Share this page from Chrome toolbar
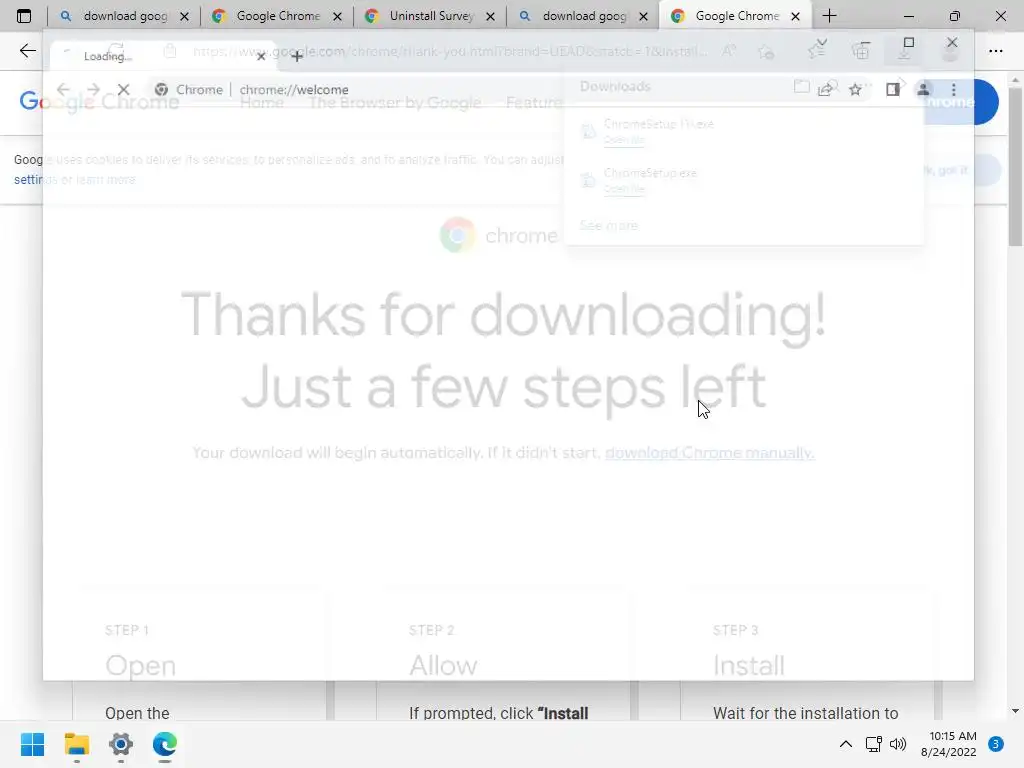Viewport: 1024px width, 768px height. pos(825,89)
